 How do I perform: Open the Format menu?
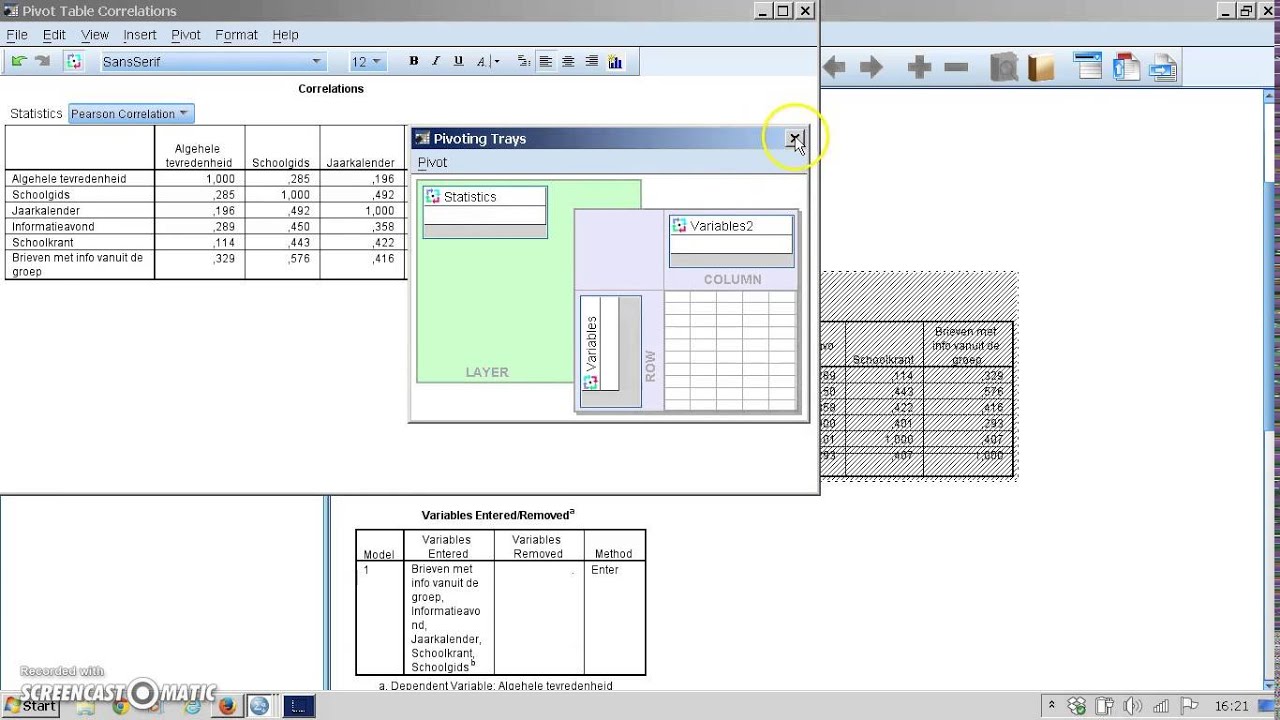click(237, 34)
